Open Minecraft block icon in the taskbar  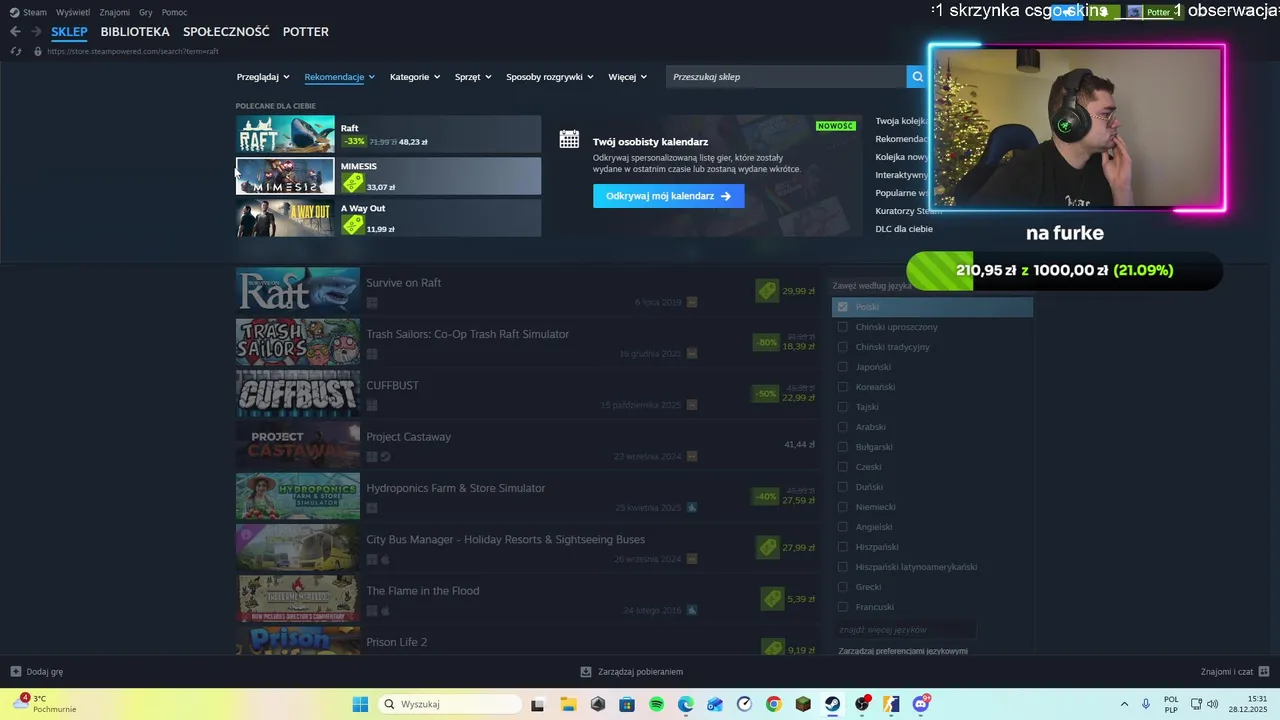pos(803,704)
